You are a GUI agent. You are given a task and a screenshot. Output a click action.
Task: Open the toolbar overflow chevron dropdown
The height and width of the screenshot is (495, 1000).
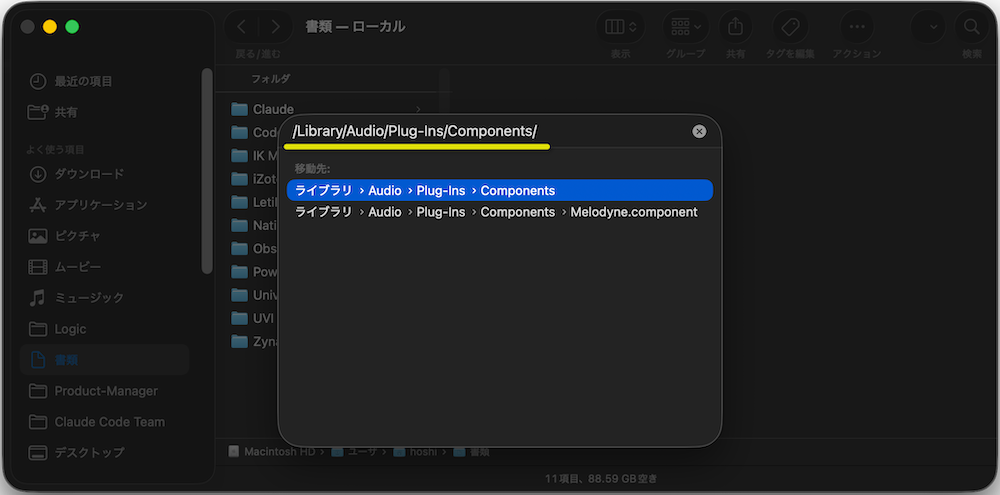click(933, 27)
